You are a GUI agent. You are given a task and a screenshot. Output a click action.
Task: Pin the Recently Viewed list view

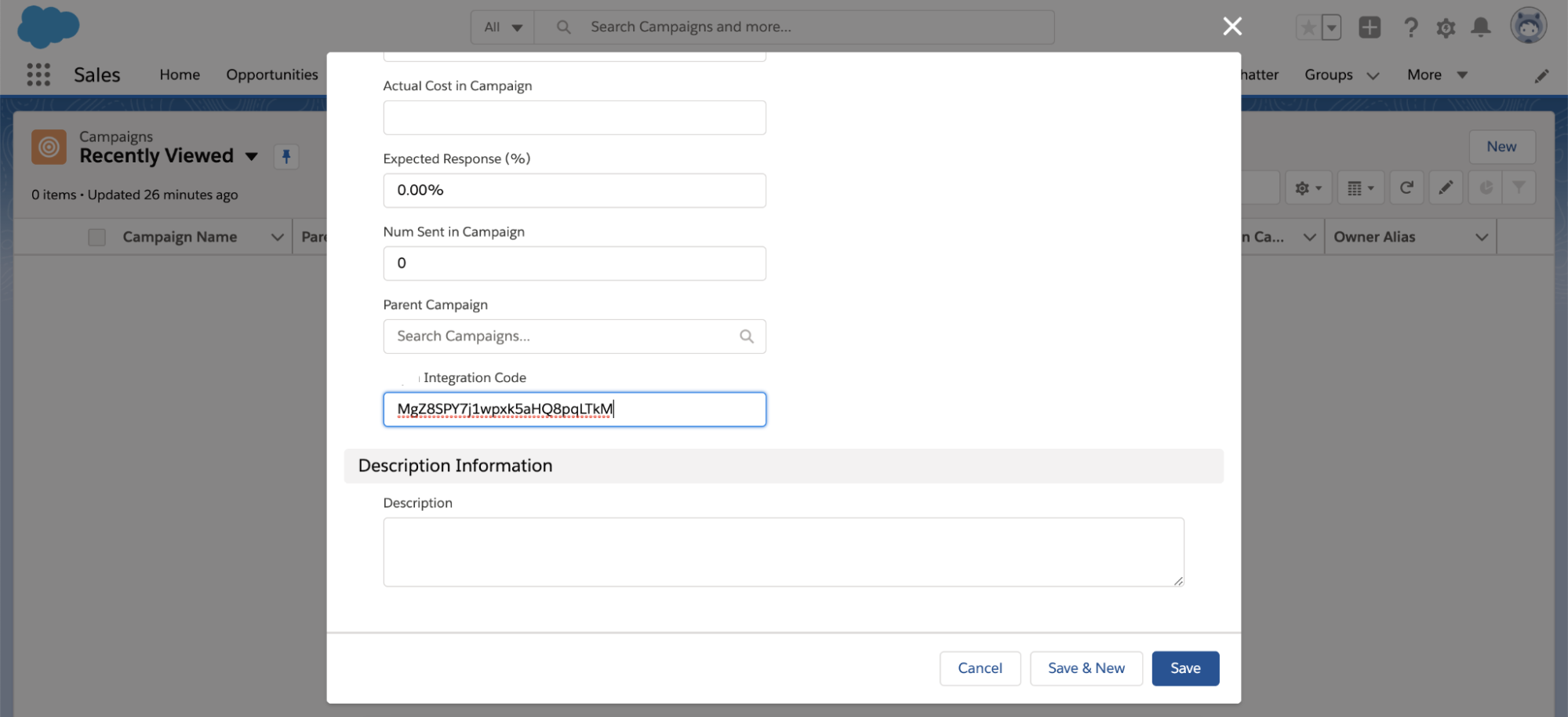tap(286, 156)
